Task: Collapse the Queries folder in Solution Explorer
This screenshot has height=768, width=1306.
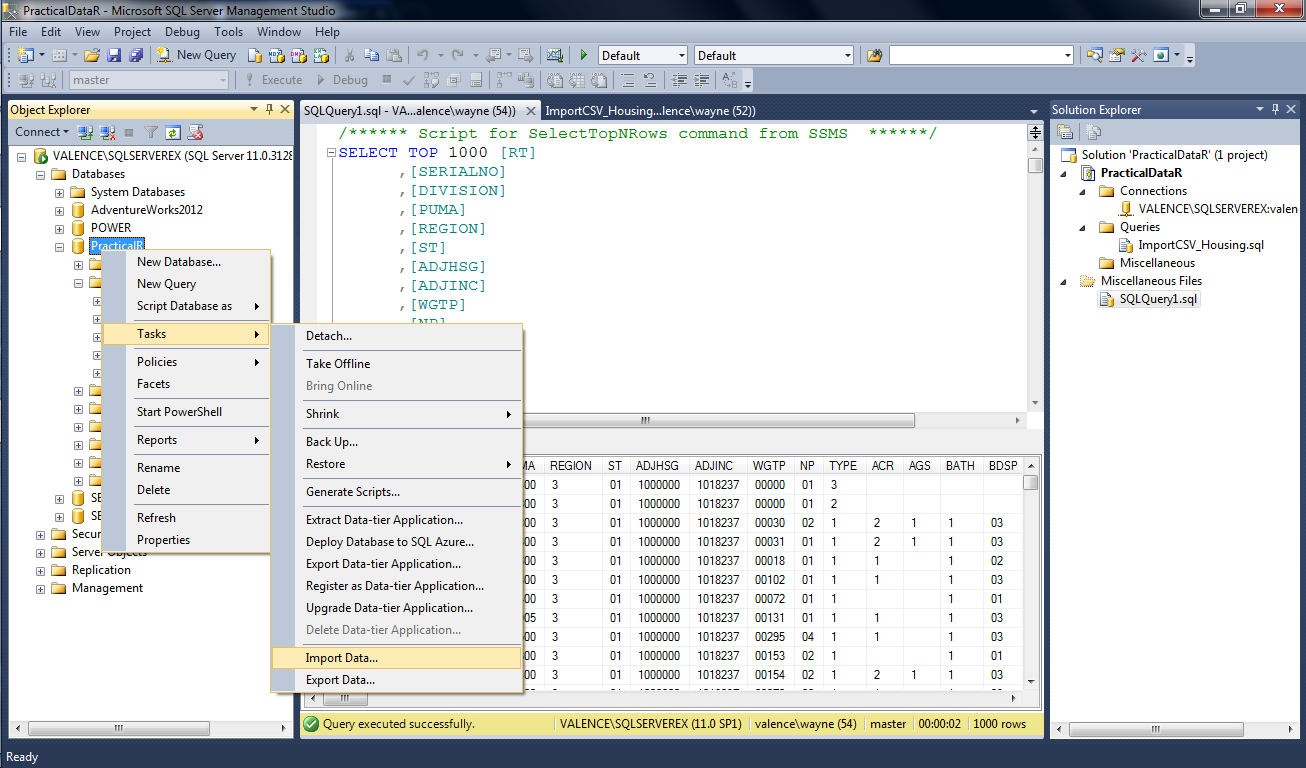Action: [1084, 227]
